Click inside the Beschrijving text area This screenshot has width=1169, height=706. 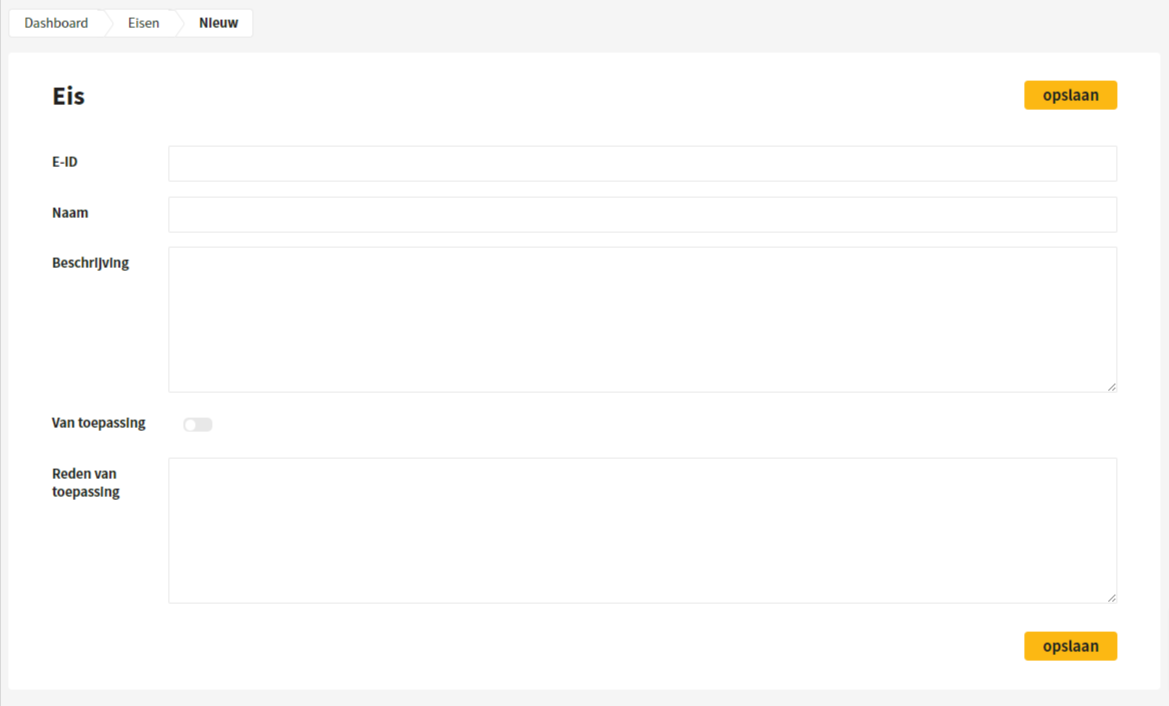click(x=643, y=320)
